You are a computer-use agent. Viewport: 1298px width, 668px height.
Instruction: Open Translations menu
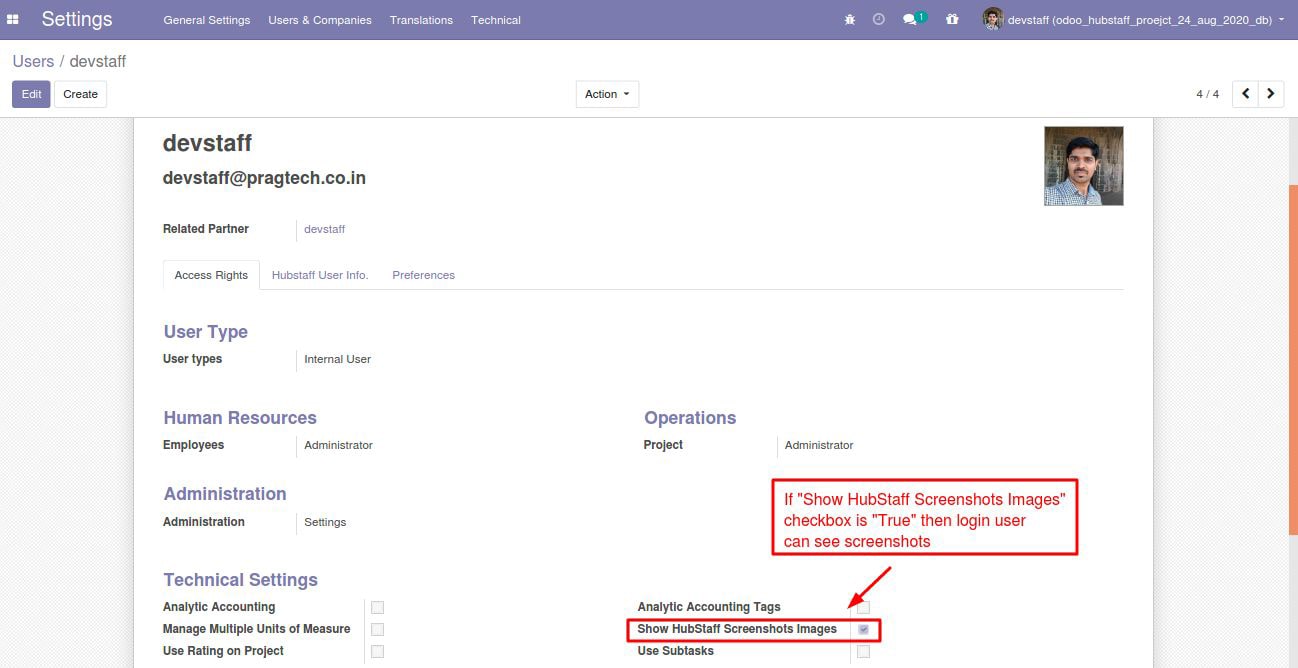click(421, 20)
